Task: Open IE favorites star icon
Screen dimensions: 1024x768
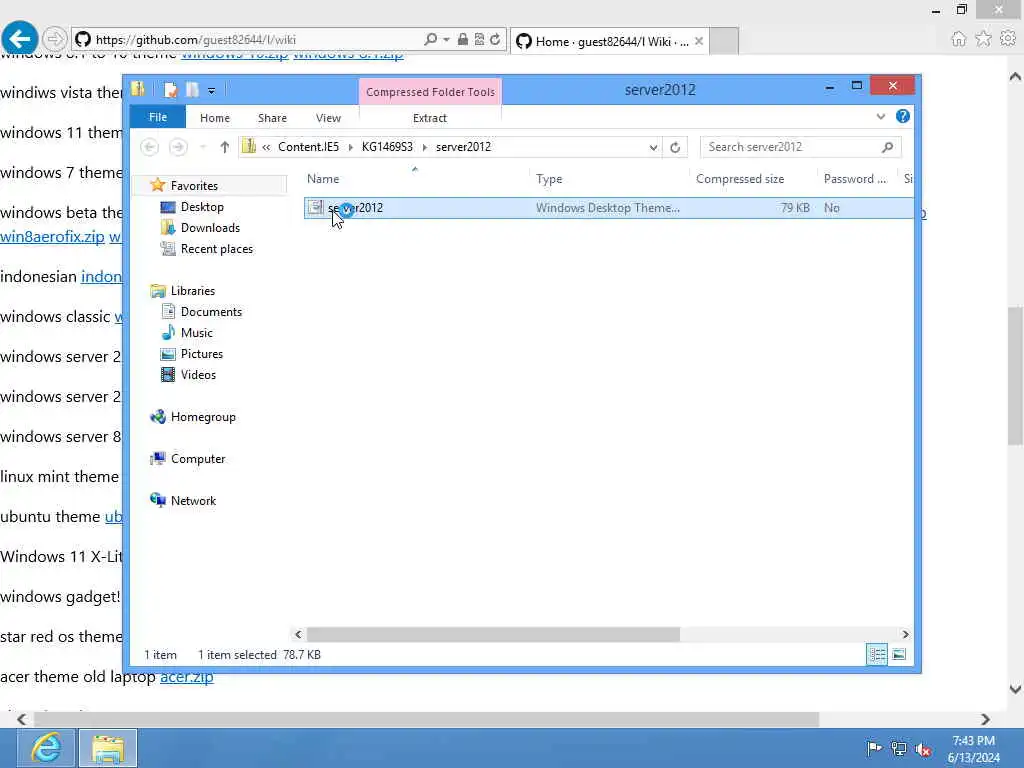Action: tap(983, 39)
